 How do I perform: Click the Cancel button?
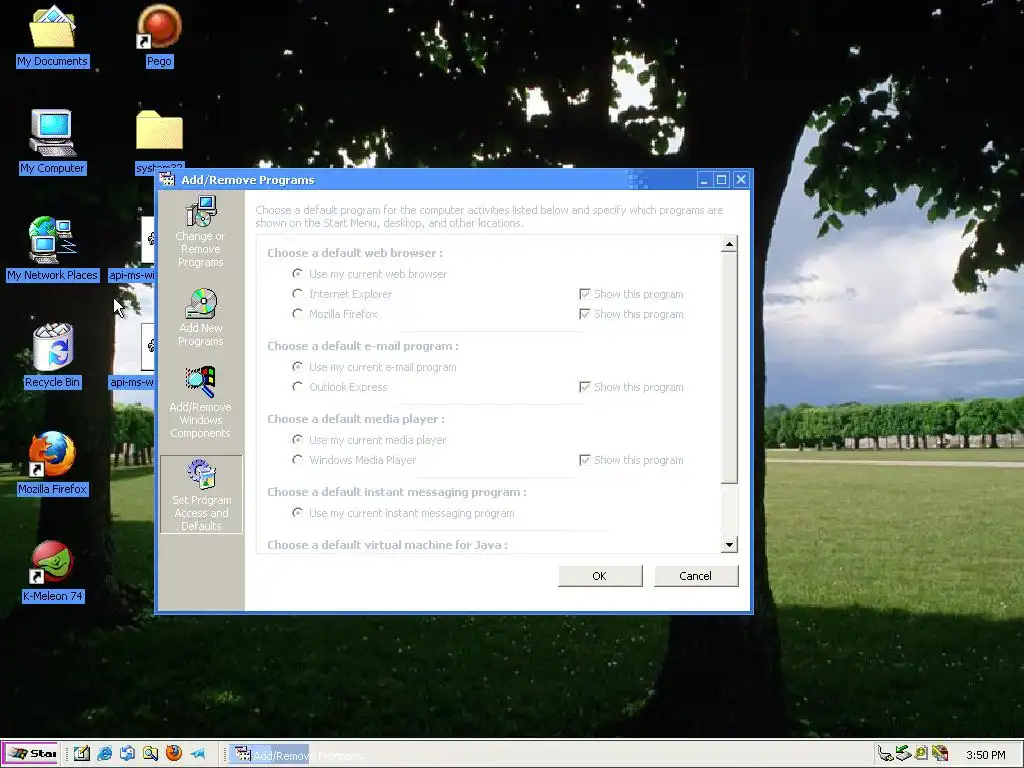click(x=696, y=576)
